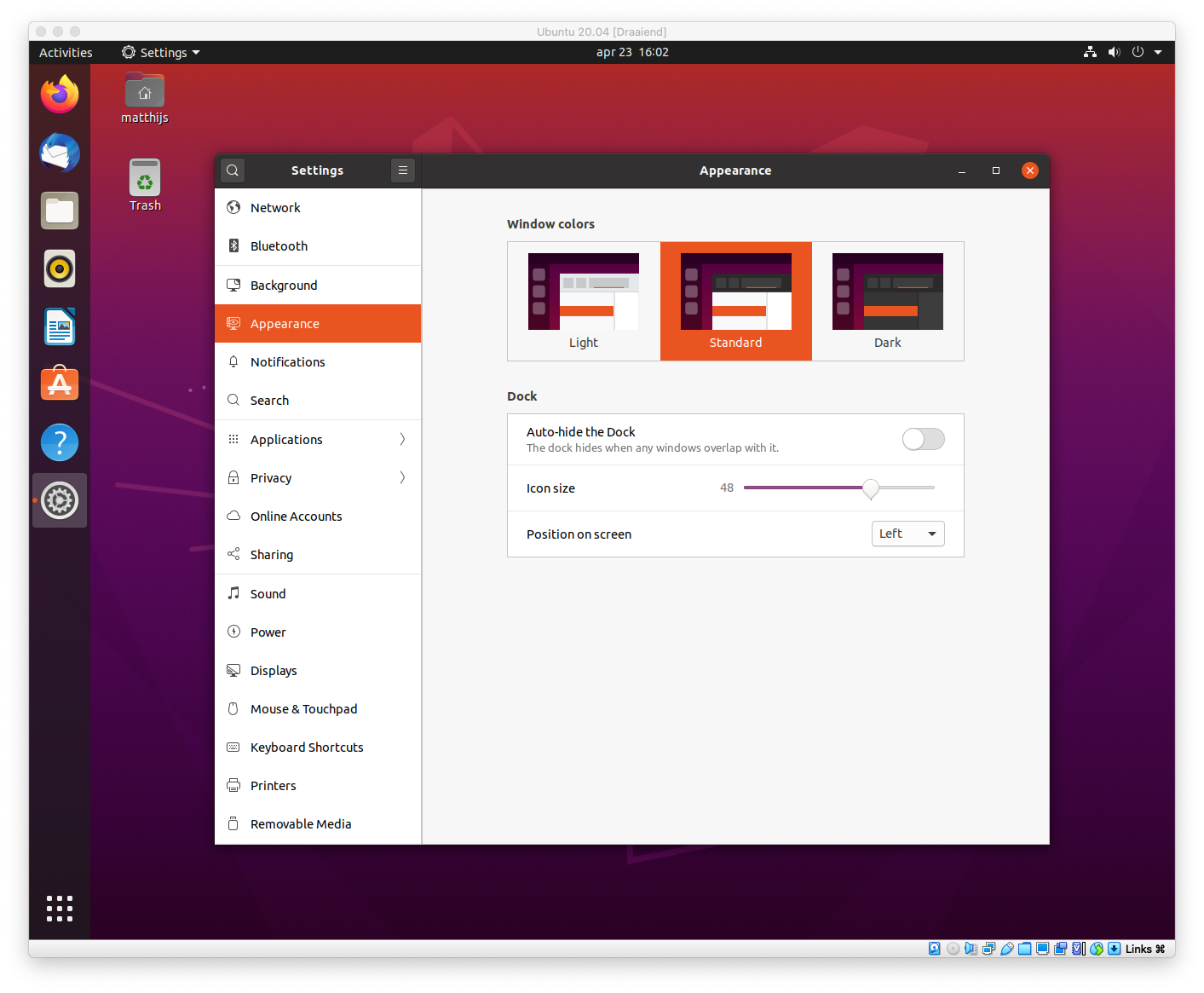Open the Settings hamburger menu
Viewport: 1204px width, 993px height.
(x=403, y=170)
